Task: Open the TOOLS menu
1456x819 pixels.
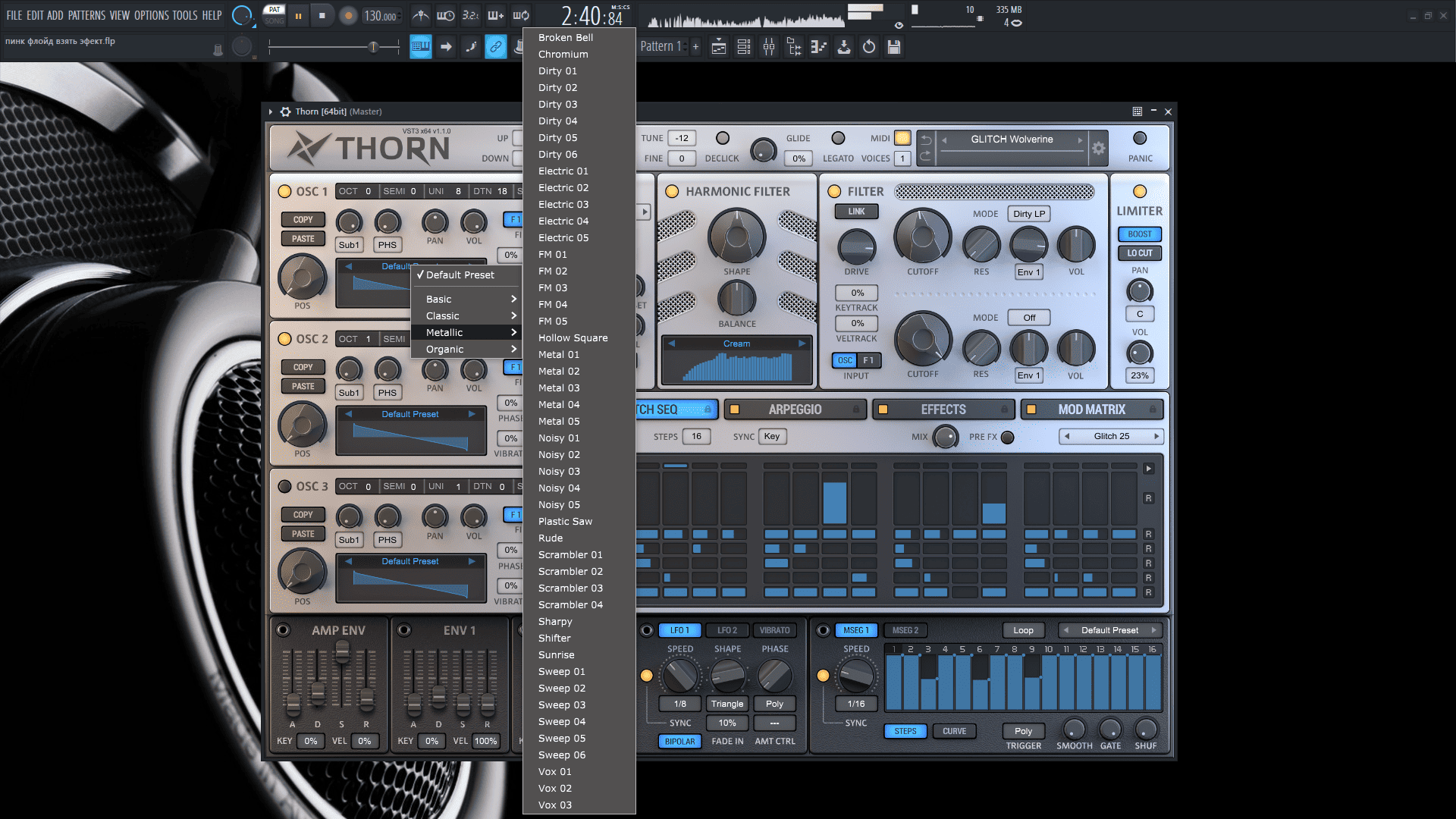Action: (185, 15)
